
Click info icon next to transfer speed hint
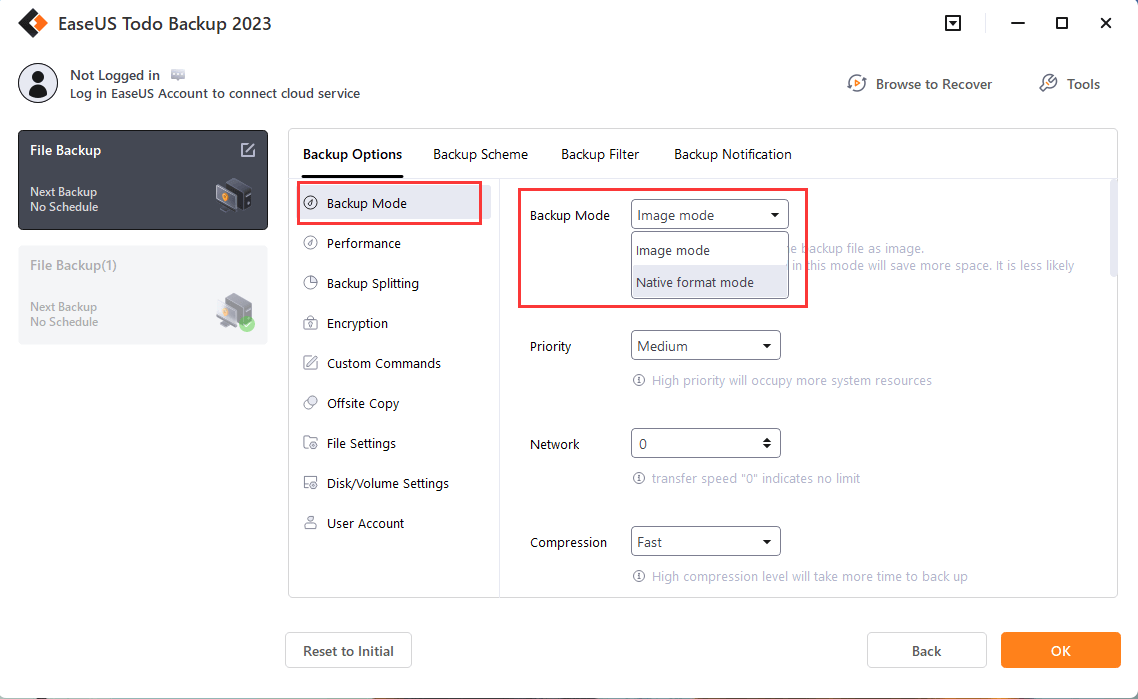639,478
